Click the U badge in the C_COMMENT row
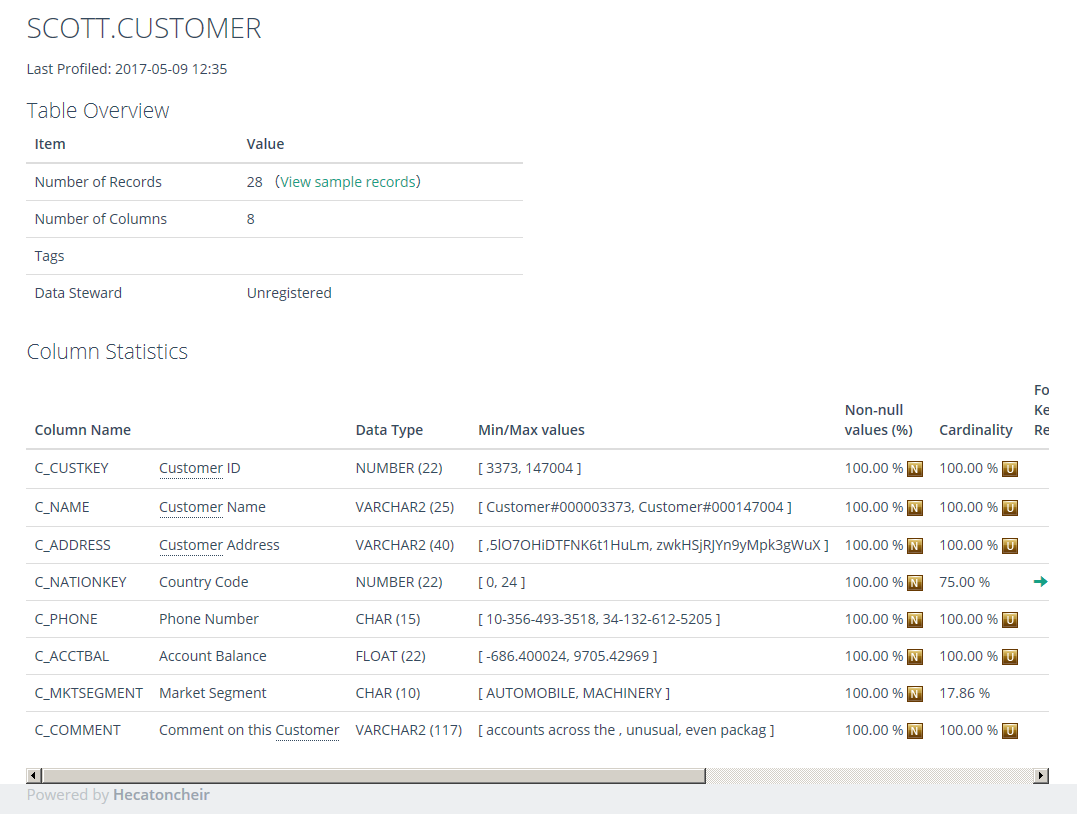Screen dimensions: 1077x827 click(x=1009, y=731)
